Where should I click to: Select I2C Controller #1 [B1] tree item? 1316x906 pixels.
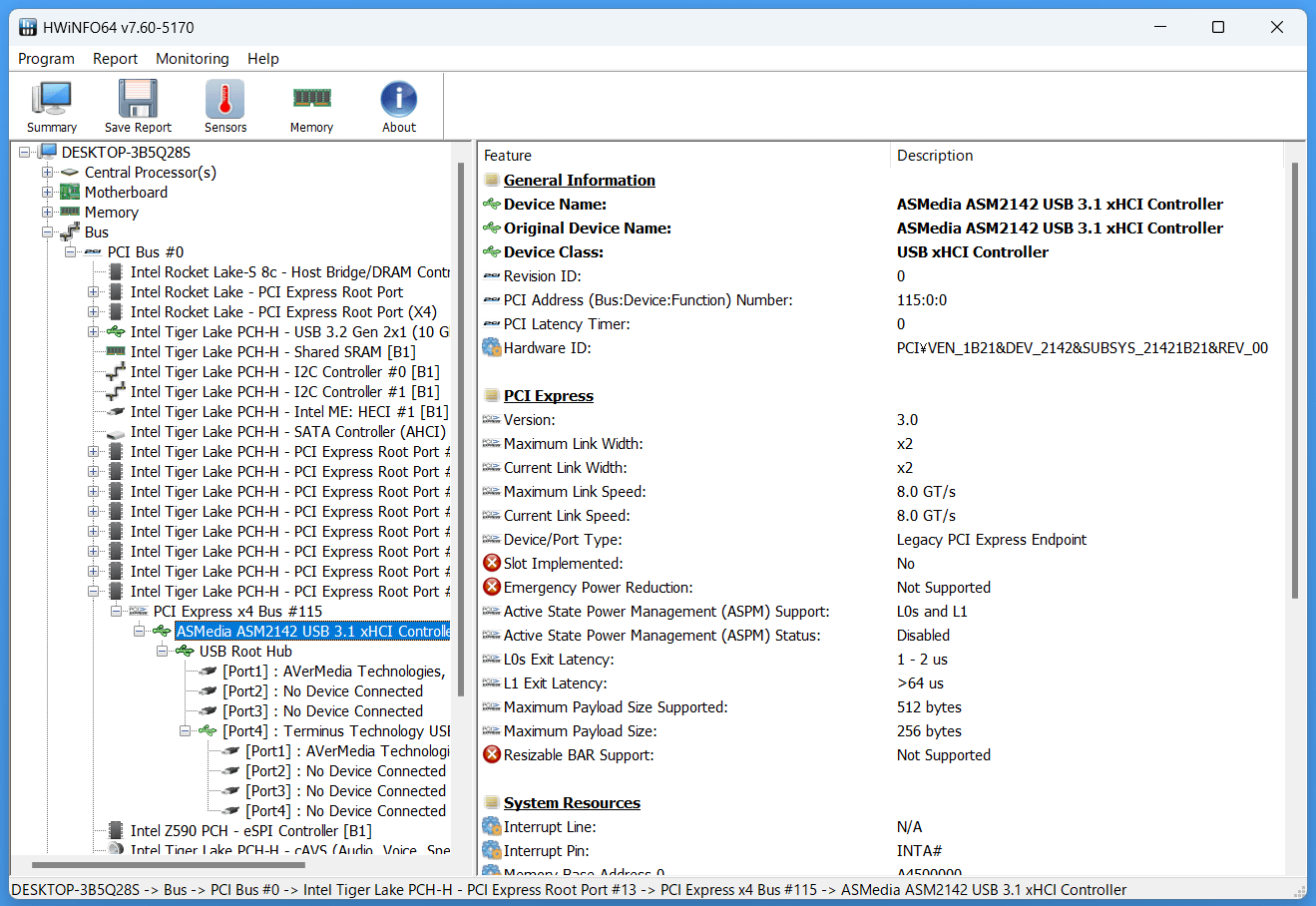pos(285,391)
